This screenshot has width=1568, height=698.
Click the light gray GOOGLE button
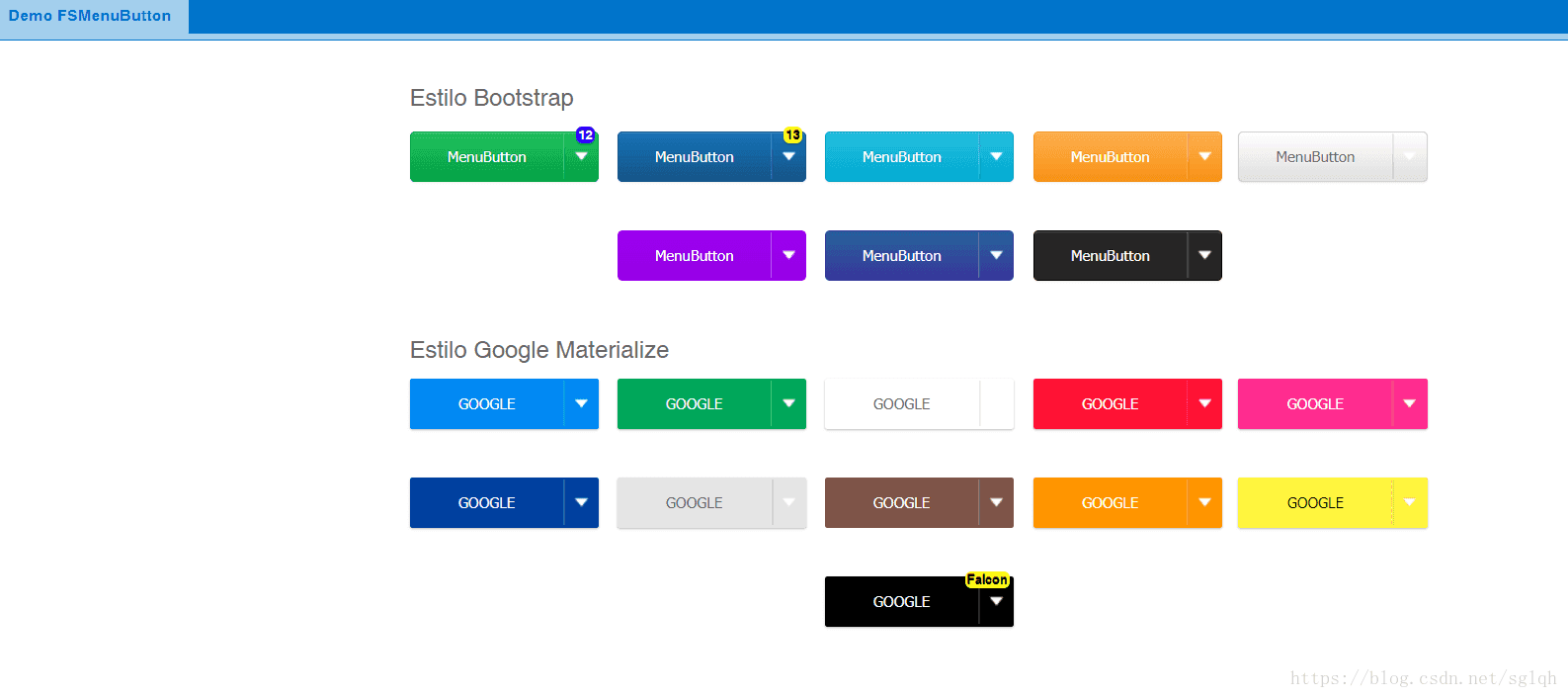pos(694,503)
